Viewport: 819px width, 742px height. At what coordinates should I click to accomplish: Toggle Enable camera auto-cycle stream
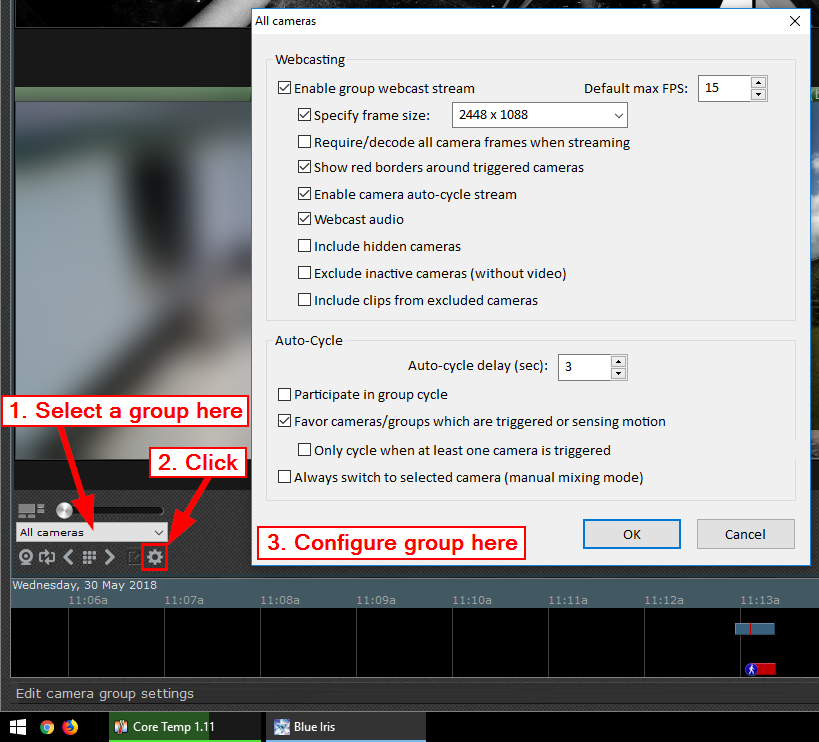coord(304,194)
